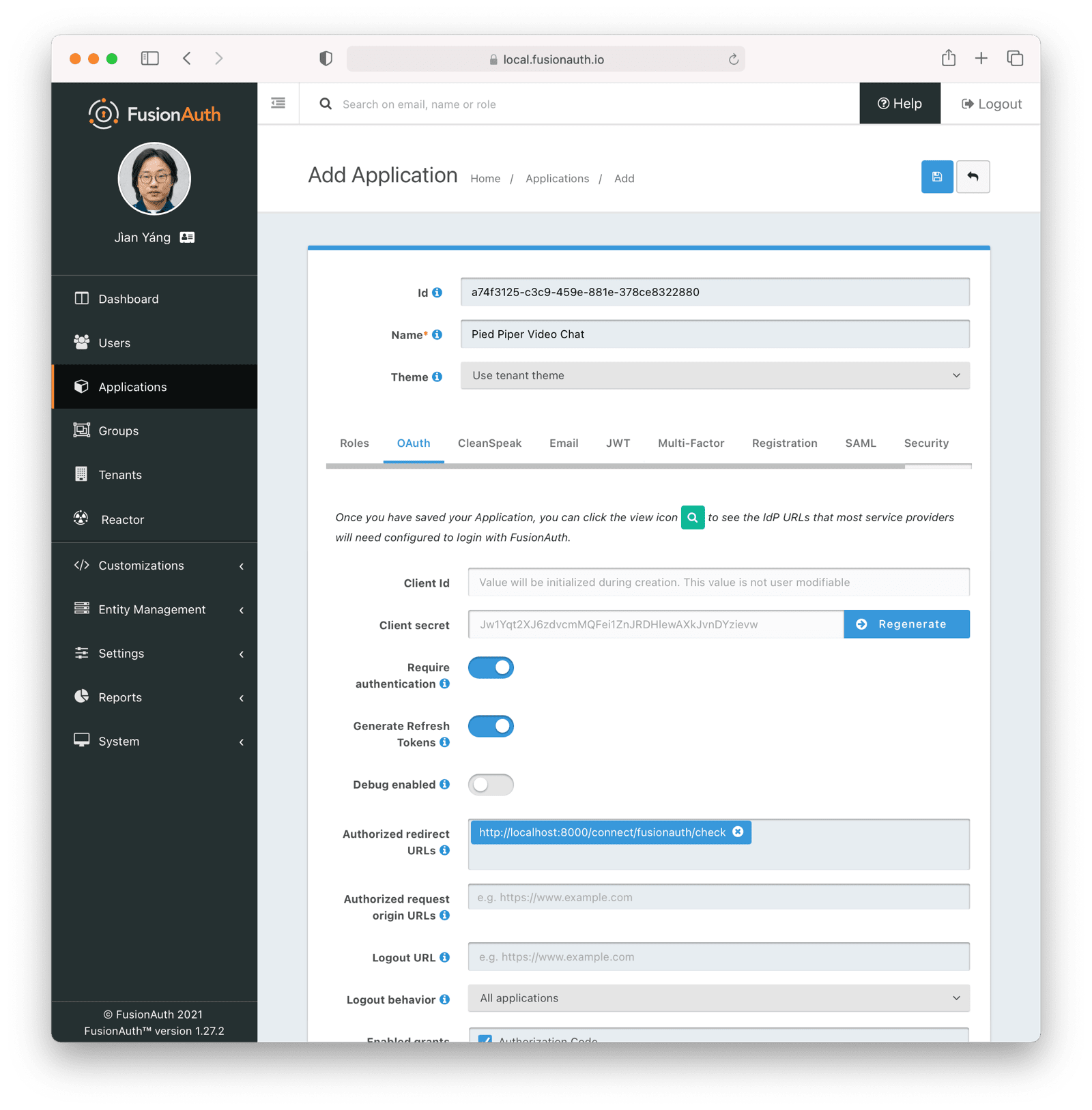Click the green view icon in the info text
The height and width of the screenshot is (1110, 1092).
tap(692, 517)
